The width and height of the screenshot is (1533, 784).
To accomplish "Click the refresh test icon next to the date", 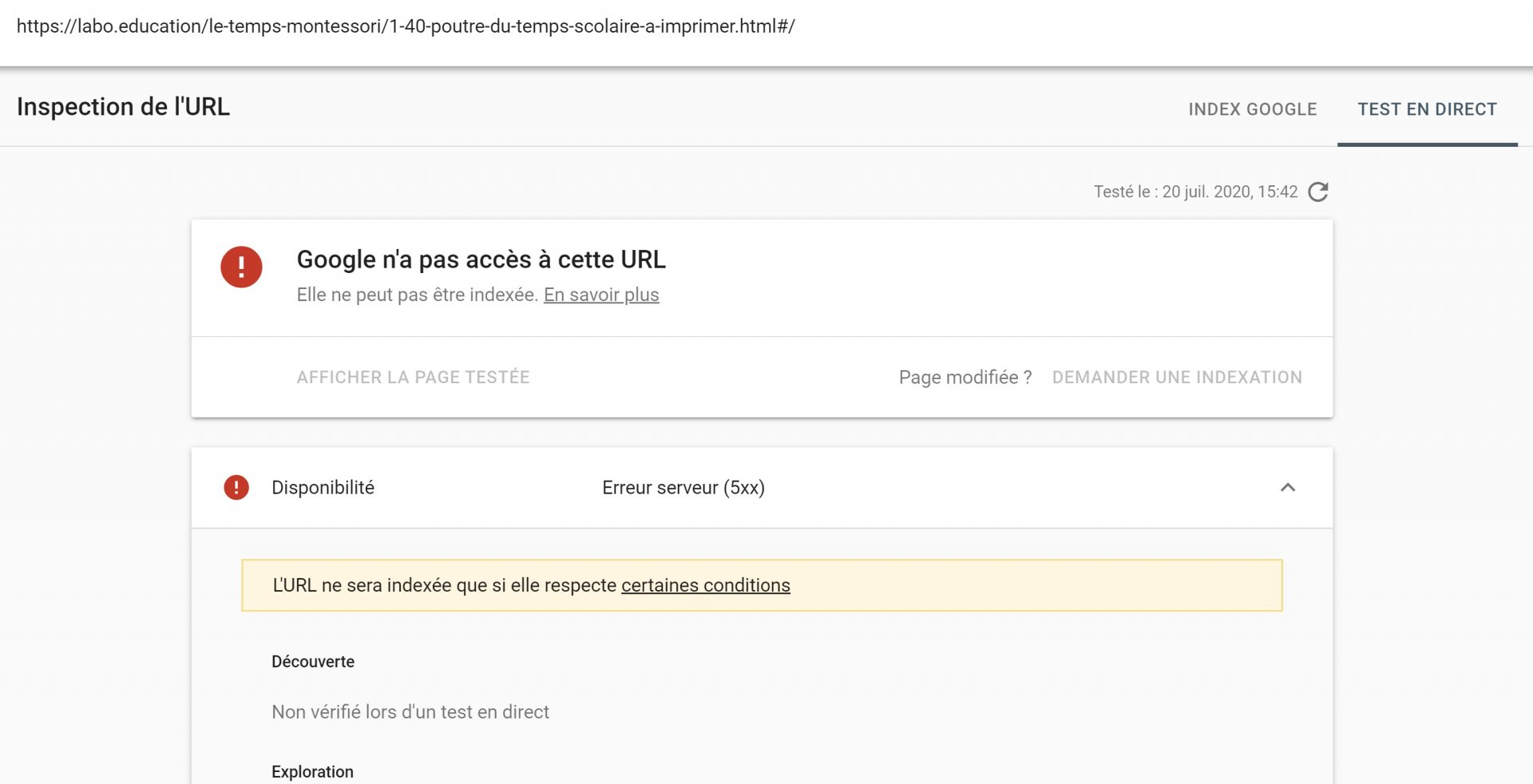I will point(1318,192).
